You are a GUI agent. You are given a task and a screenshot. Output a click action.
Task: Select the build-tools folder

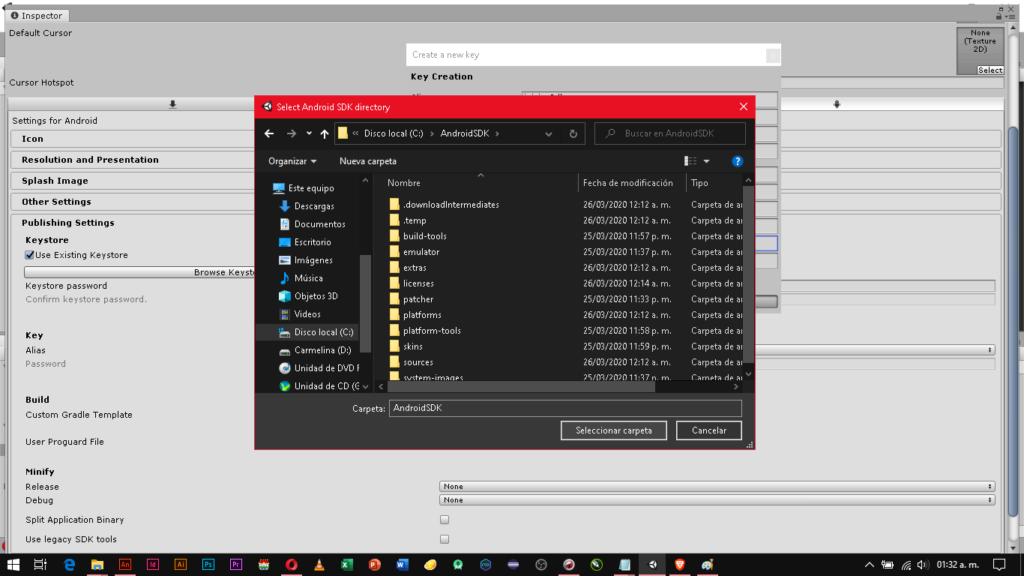click(x=424, y=236)
